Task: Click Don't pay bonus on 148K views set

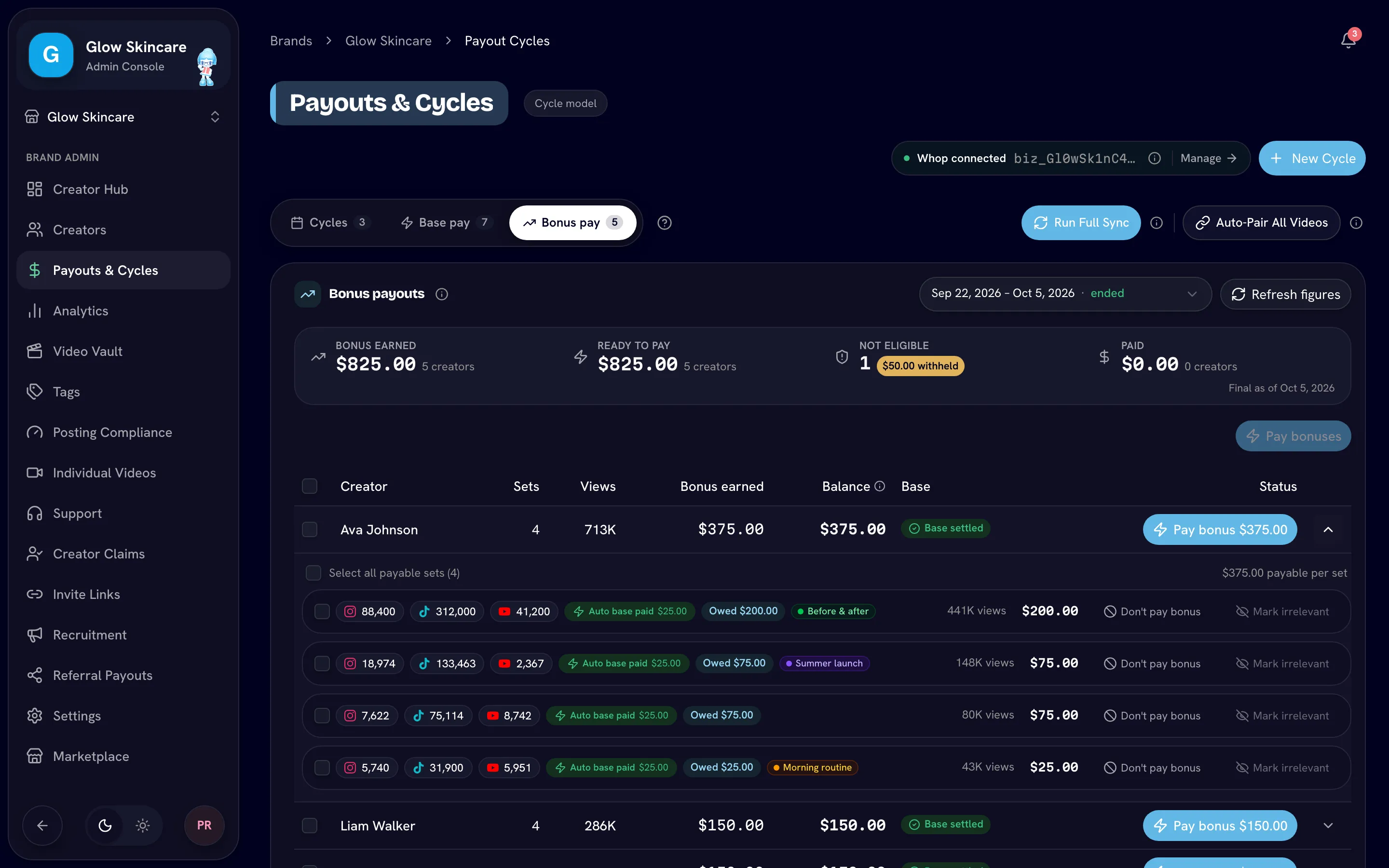Action: [1152, 664]
